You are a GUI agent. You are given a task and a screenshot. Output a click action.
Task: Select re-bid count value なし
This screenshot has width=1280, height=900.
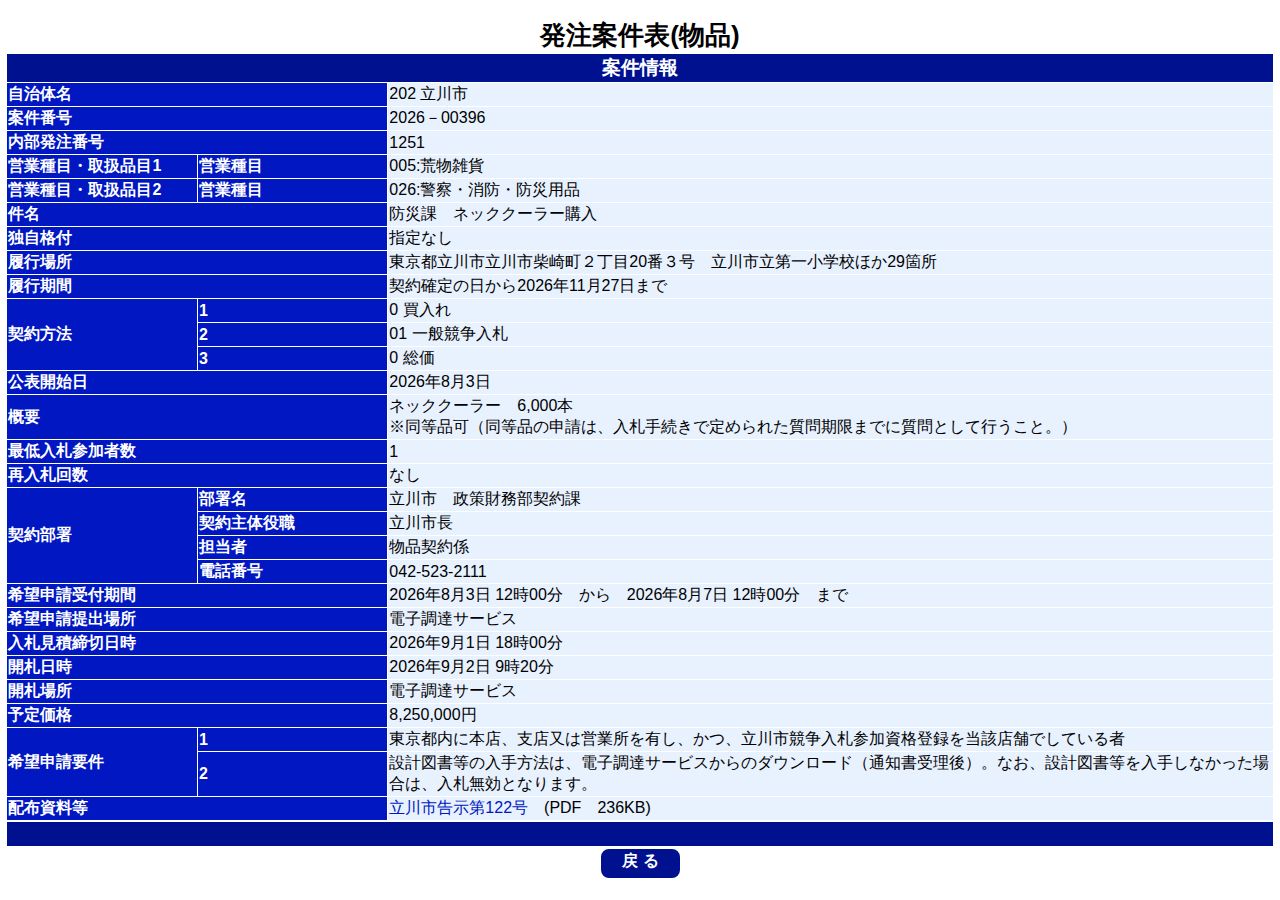[x=405, y=475]
